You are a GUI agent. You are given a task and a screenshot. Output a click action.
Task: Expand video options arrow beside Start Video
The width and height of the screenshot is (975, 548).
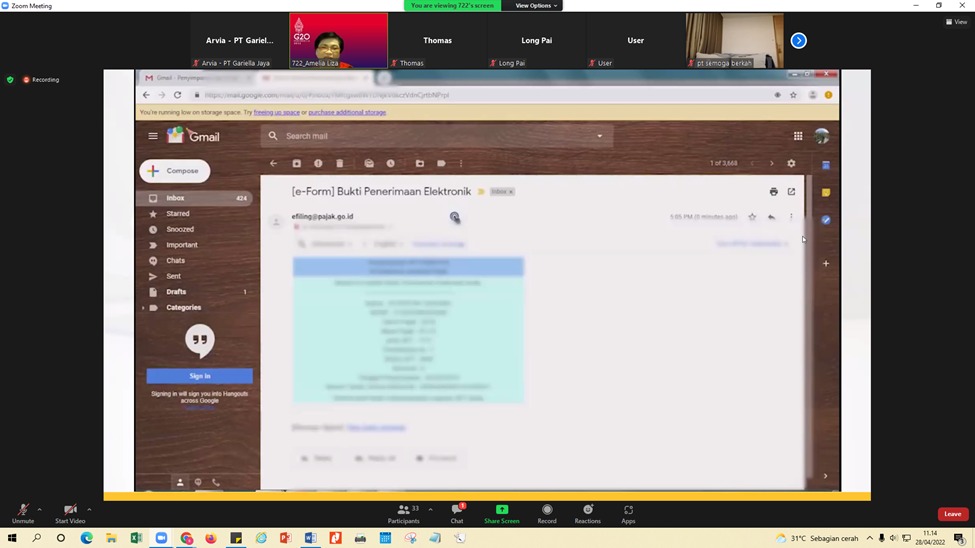coord(89,509)
